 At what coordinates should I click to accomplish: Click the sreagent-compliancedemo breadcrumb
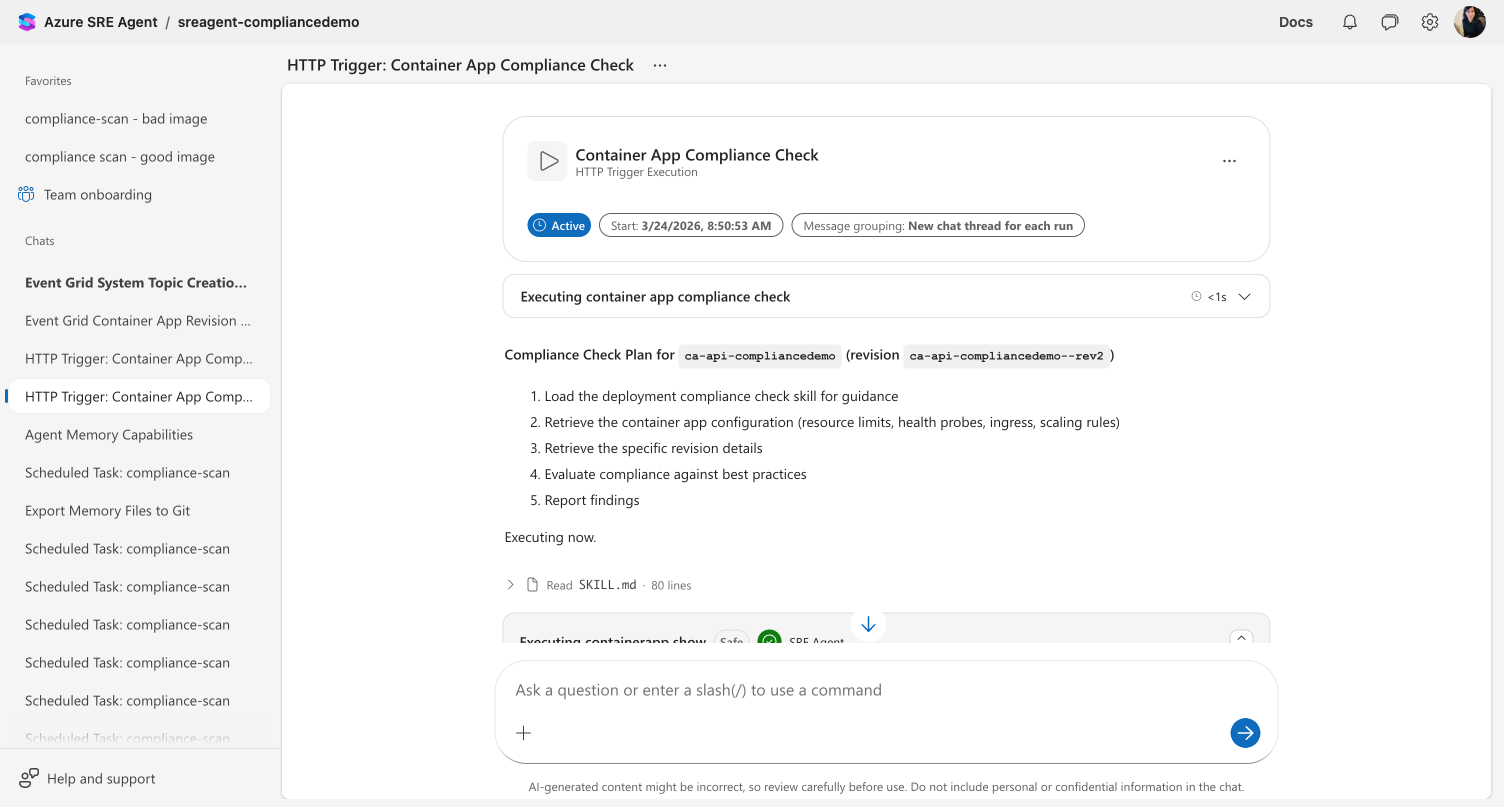(268, 22)
